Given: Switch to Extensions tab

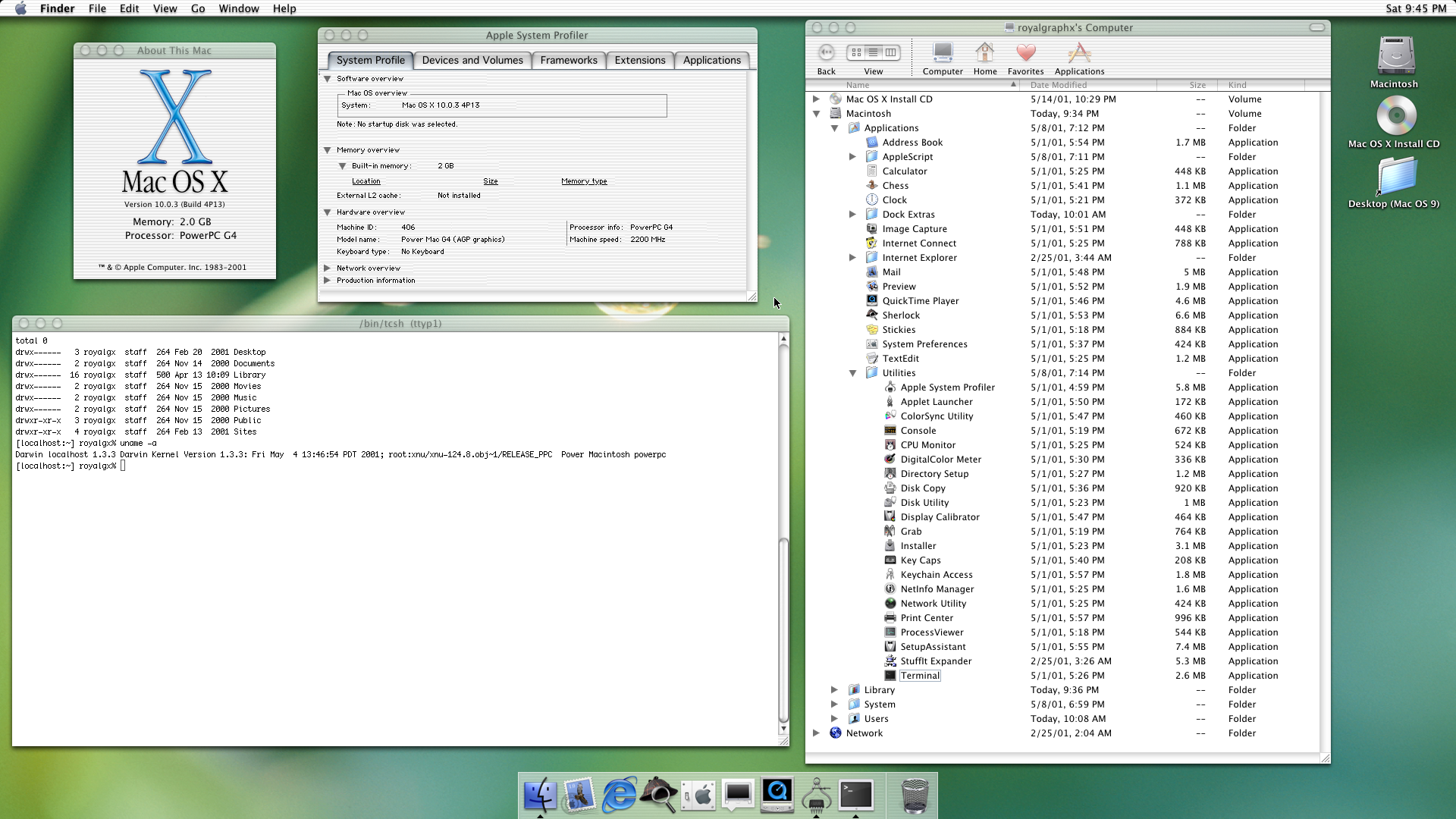Looking at the screenshot, I should coord(640,60).
